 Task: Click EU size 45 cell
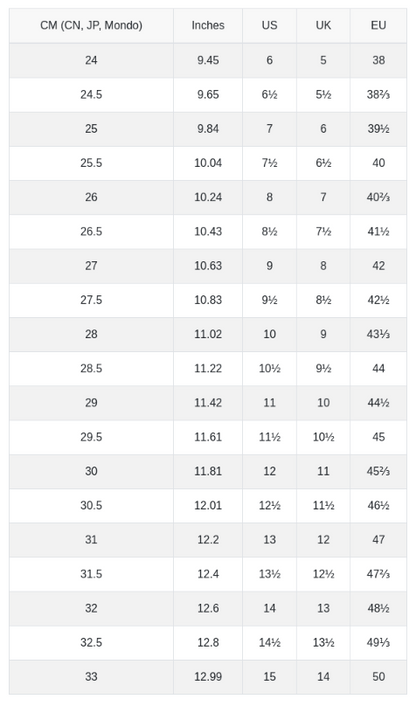tap(378, 437)
